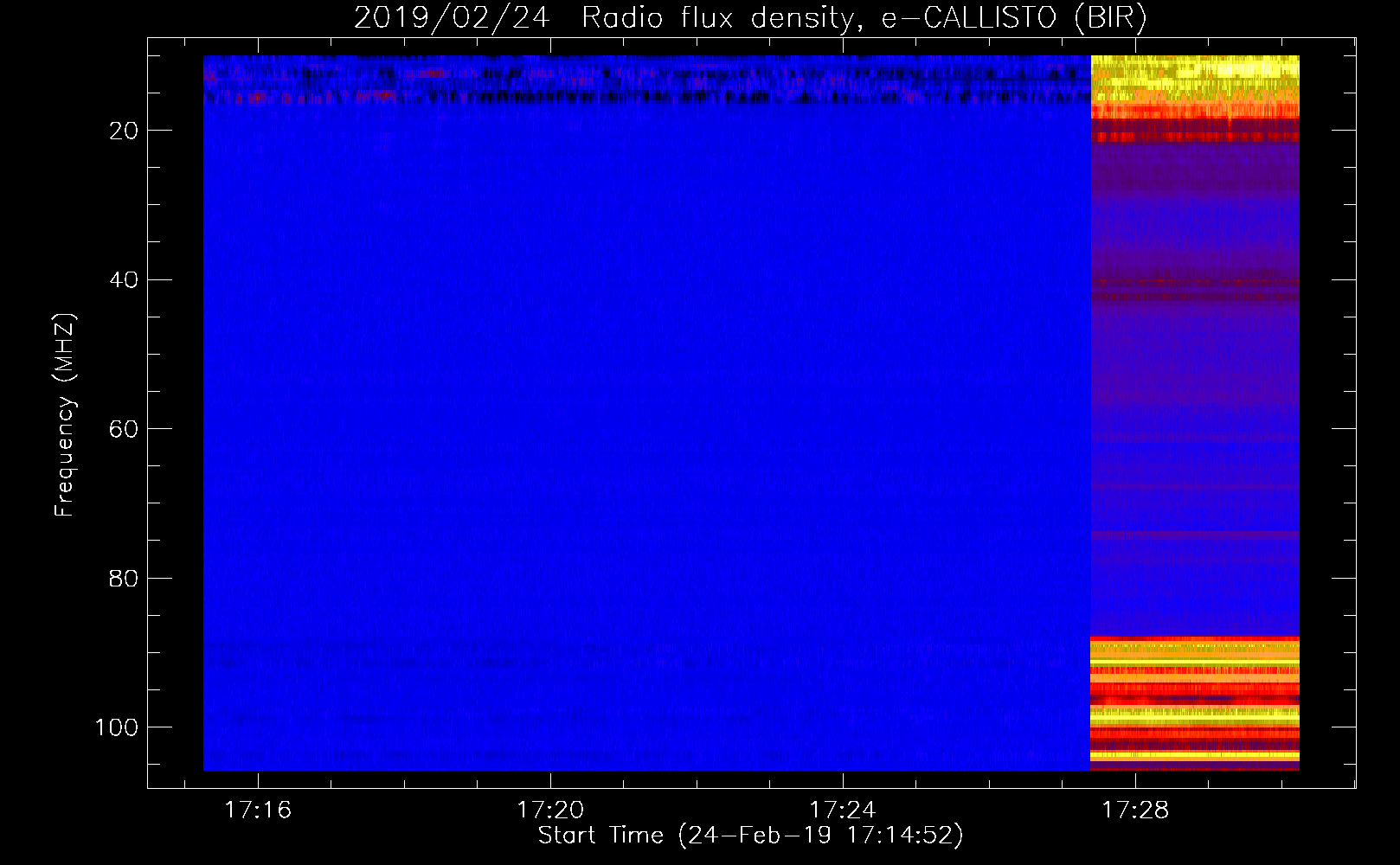Click the 17:24 time tick label
Screen dimensions: 1400x865
coord(842,811)
